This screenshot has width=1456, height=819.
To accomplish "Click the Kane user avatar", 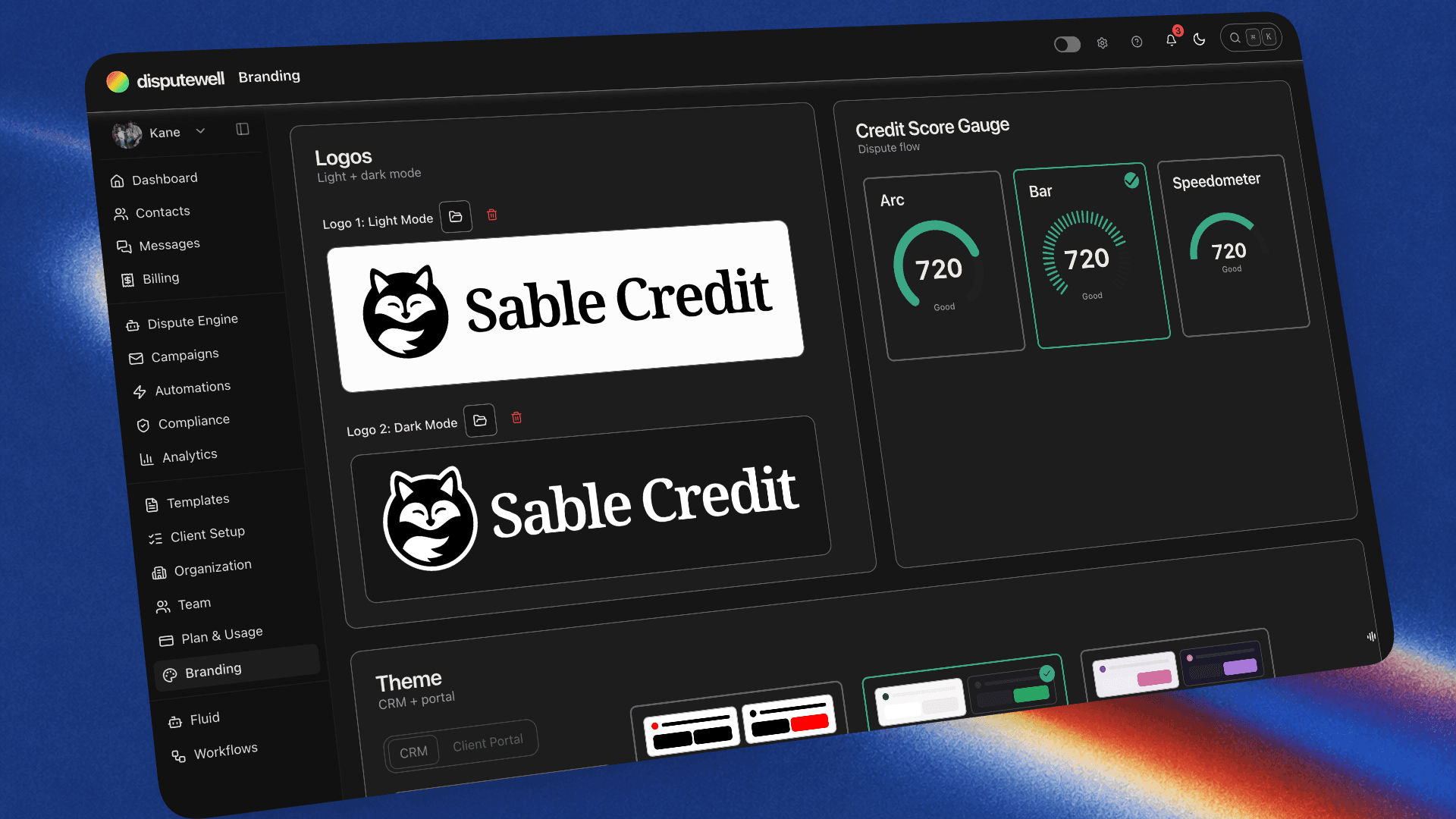I will [x=127, y=135].
